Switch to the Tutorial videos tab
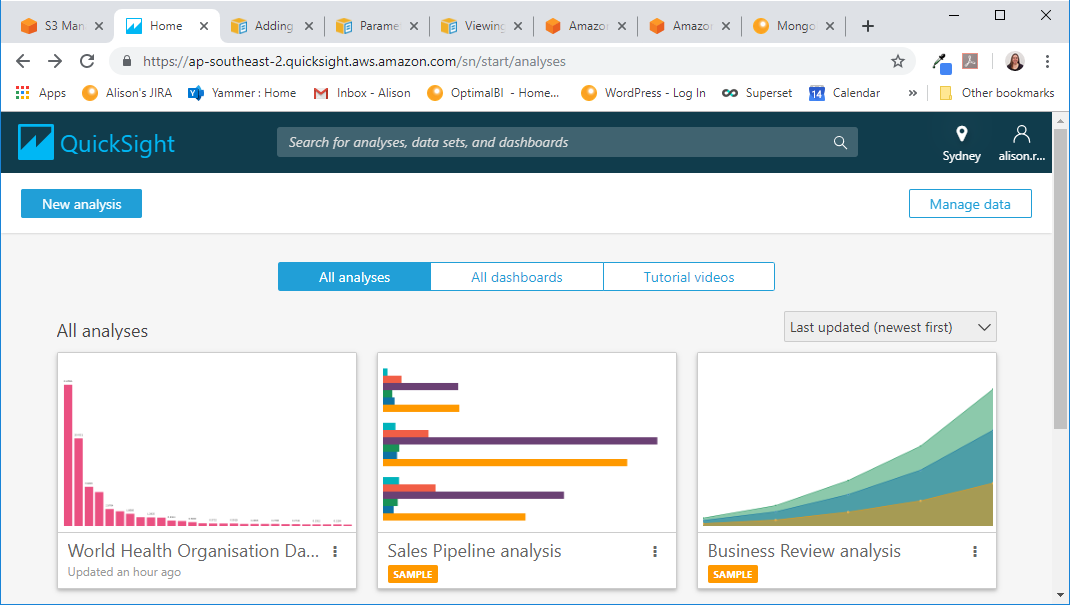 [689, 277]
